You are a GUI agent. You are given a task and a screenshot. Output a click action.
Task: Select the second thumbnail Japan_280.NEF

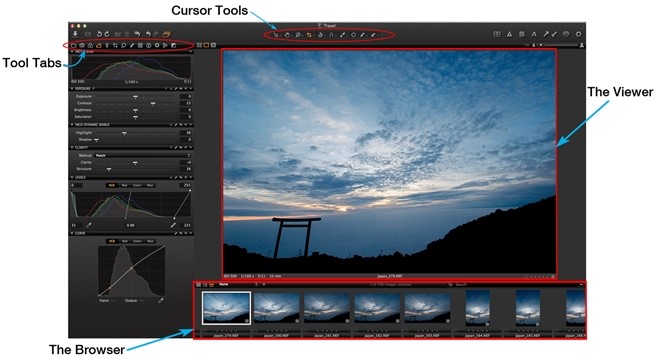point(277,308)
